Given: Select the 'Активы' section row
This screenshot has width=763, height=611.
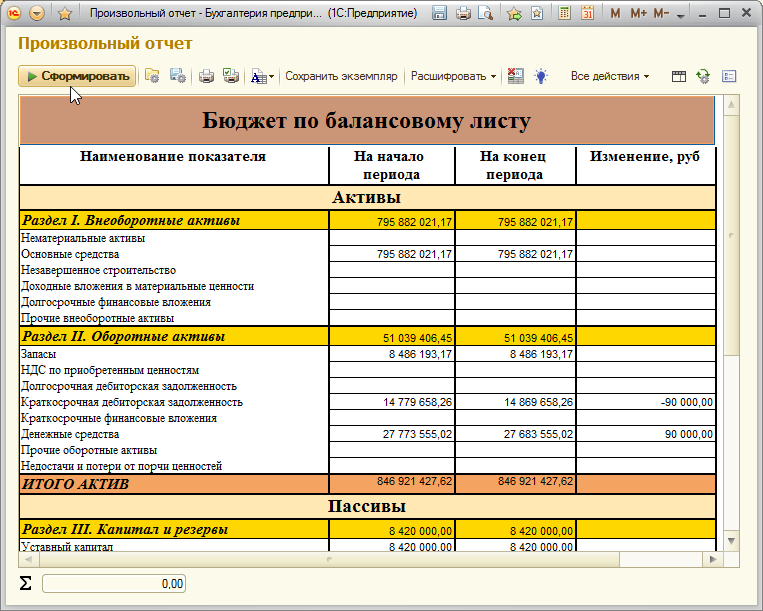Looking at the screenshot, I should coord(367,198).
